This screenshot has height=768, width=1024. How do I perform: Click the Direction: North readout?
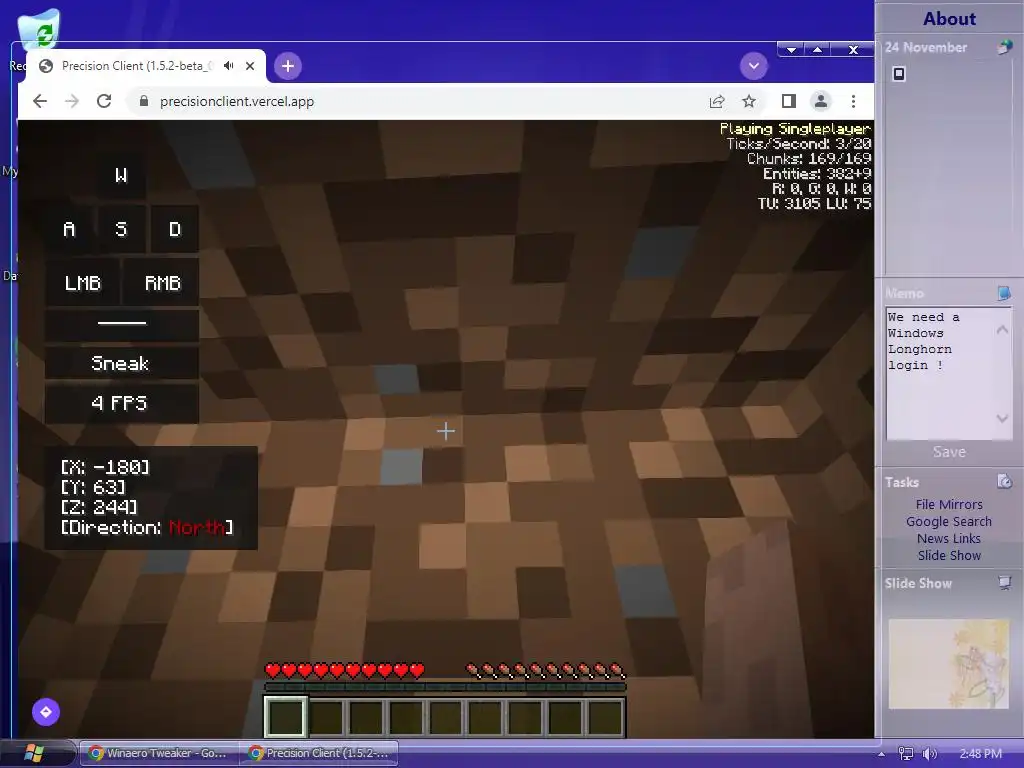pos(147,527)
